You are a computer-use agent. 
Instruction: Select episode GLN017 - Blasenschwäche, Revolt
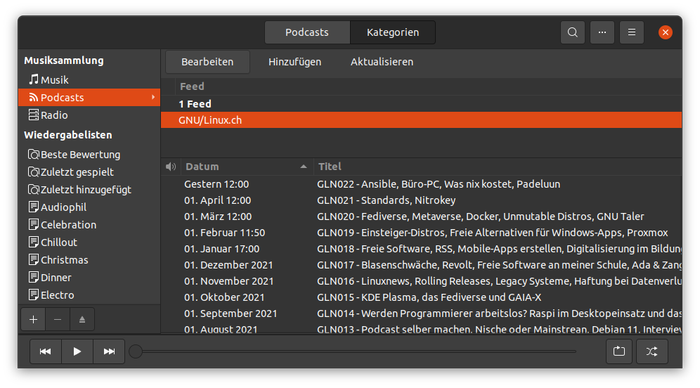499,265
